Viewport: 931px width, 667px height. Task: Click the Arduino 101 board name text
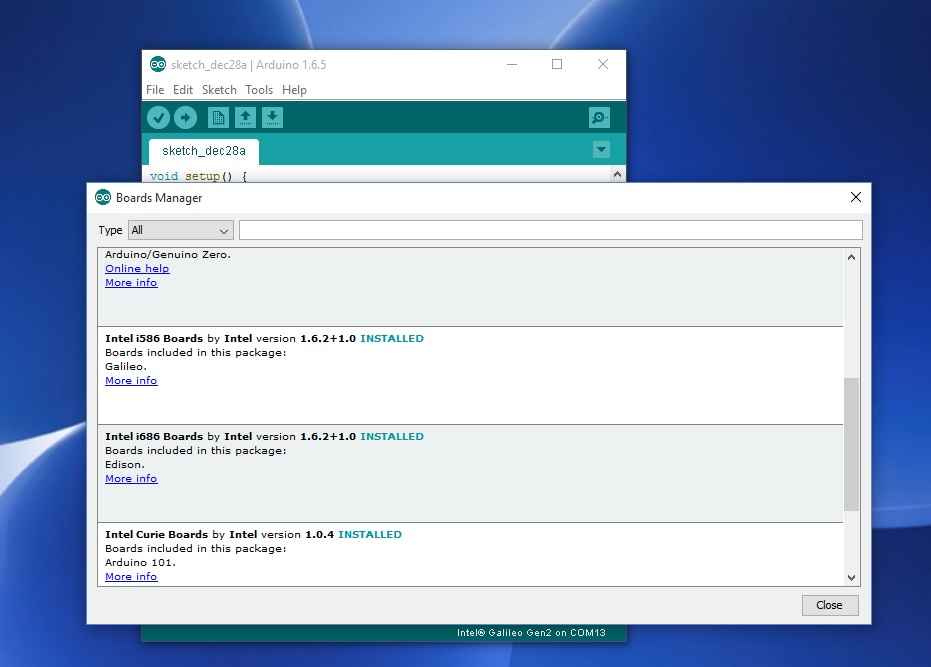tap(140, 562)
